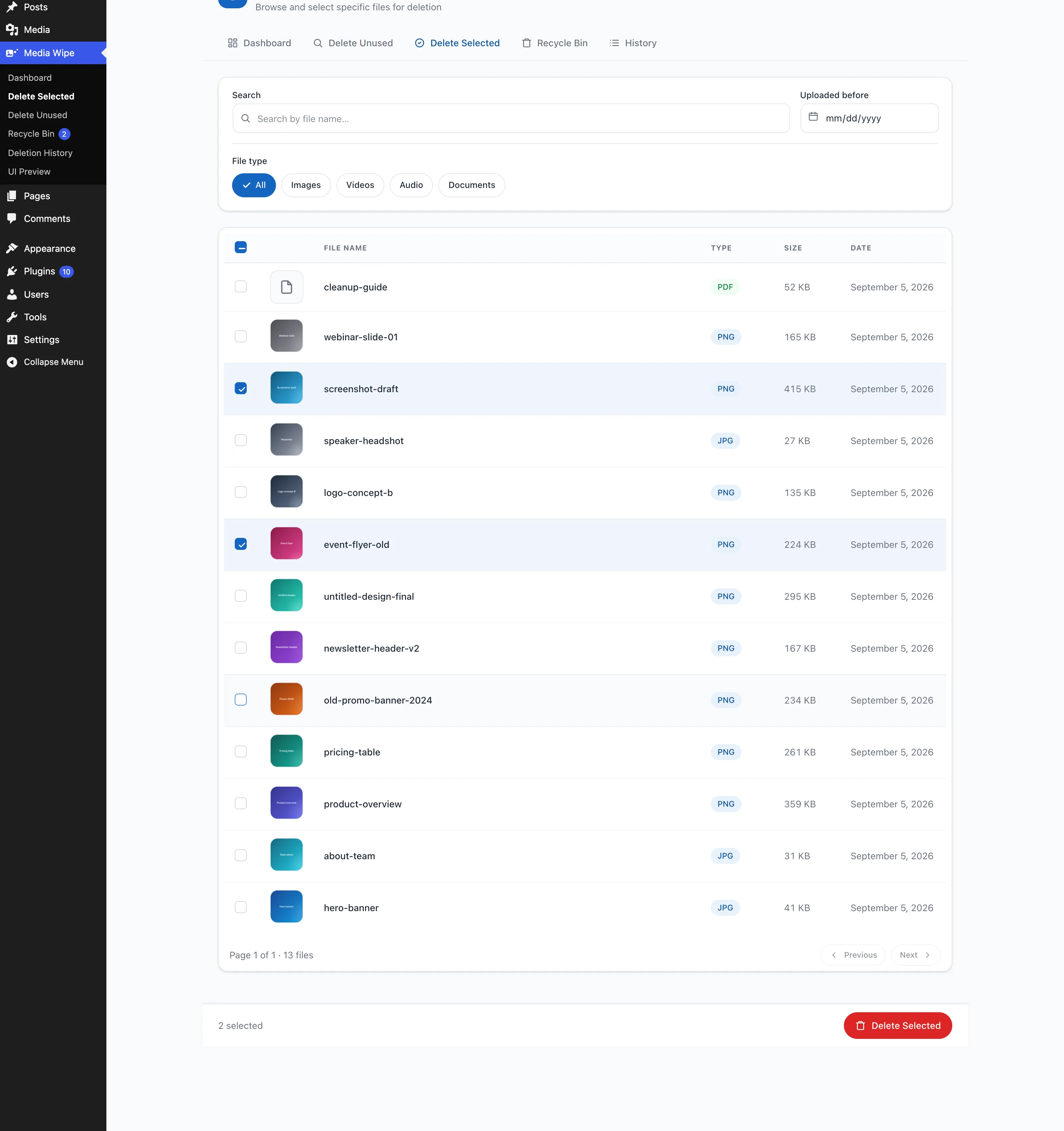Image resolution: width=1064 pixels, height=1131 pixels.
Task: Open the Uploaded before date picker
Action: (869, 118)
